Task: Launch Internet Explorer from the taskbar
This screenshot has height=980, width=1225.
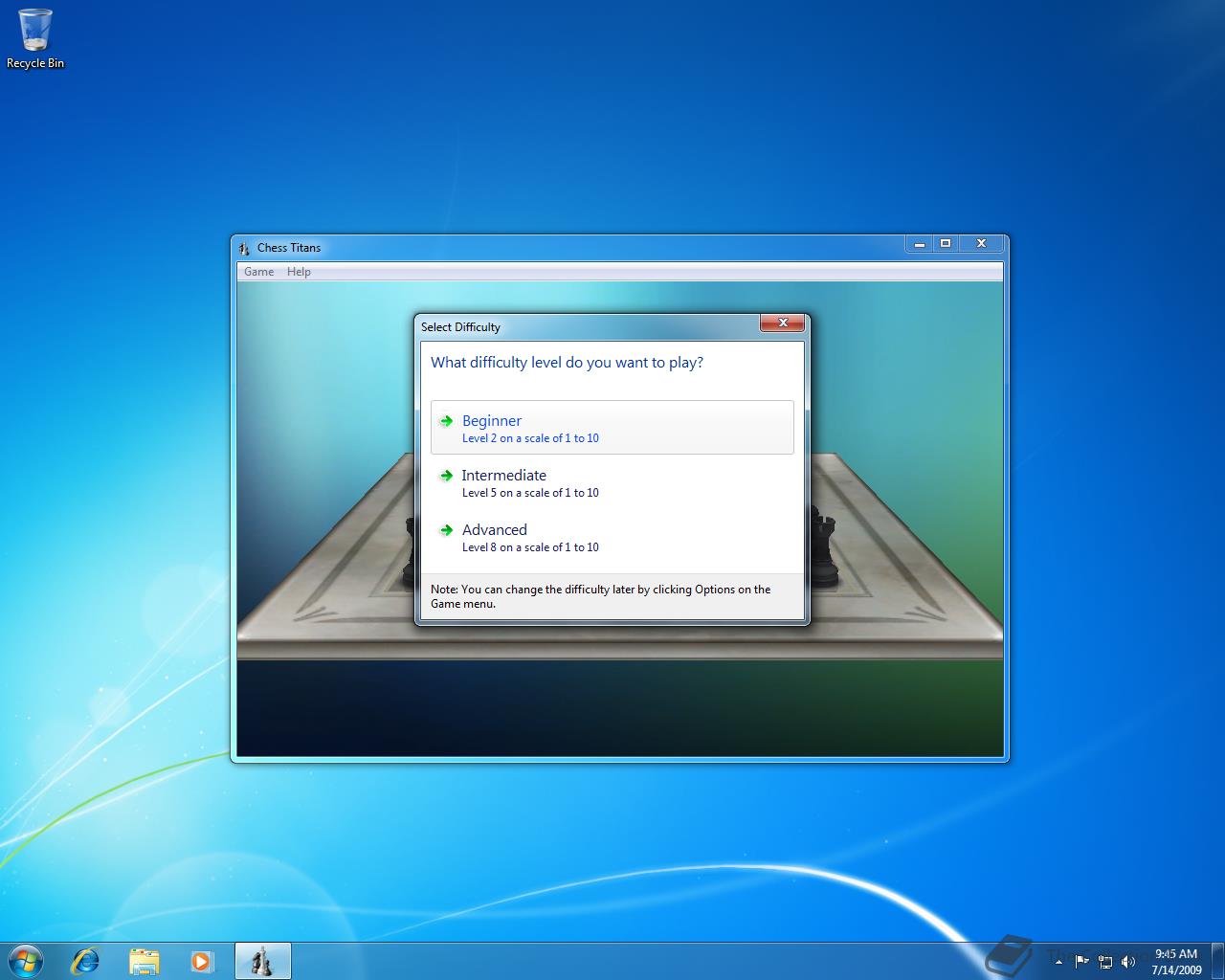Action: pyautogui.click(x=85, y=961)
